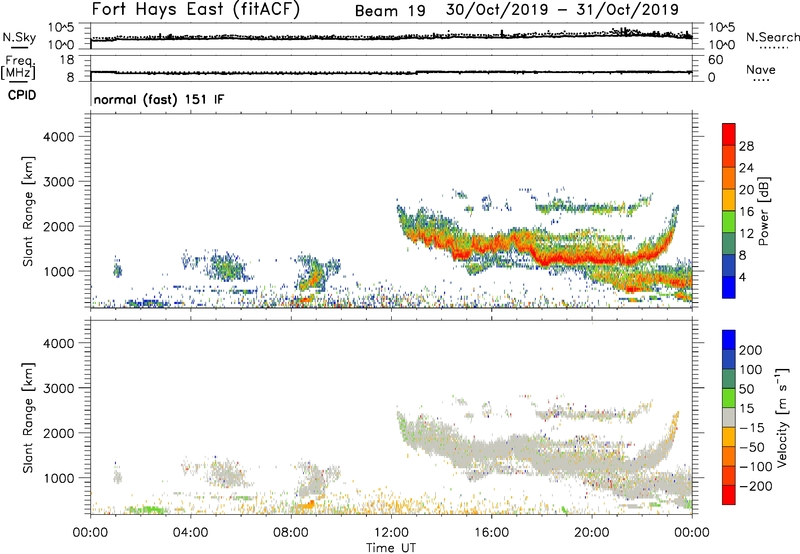The image size is (800, 554).
Task: Pick the blue top Velocity colorbar segment
Action: [x=729, y=340]
